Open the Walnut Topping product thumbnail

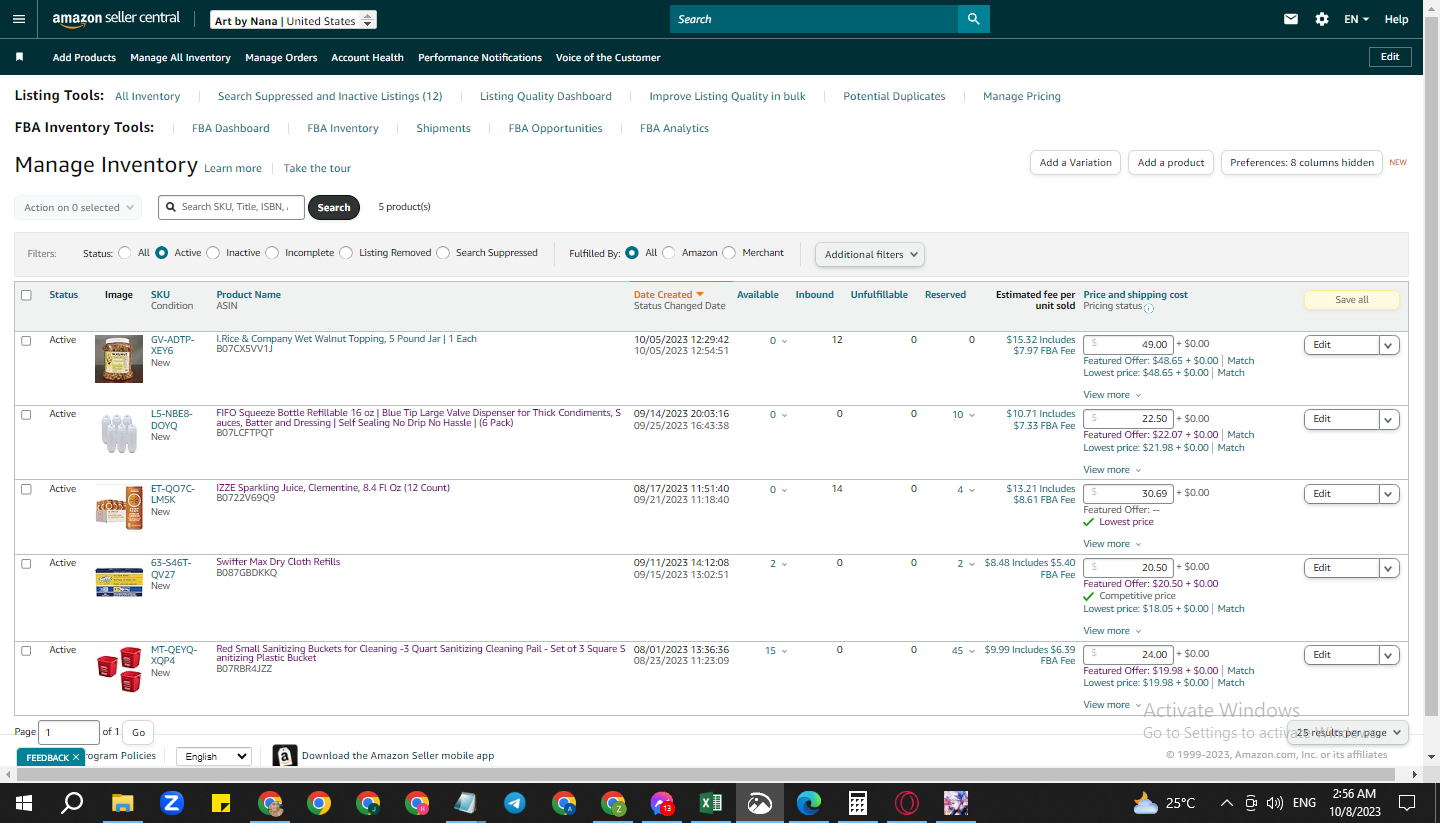coord(119,359)
